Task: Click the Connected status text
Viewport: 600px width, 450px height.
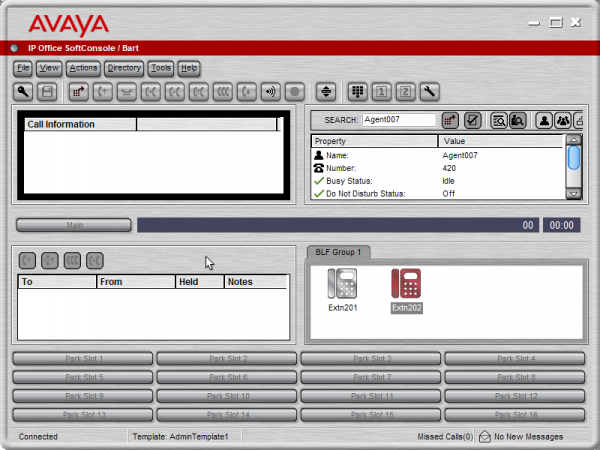Action: (38, 437)
